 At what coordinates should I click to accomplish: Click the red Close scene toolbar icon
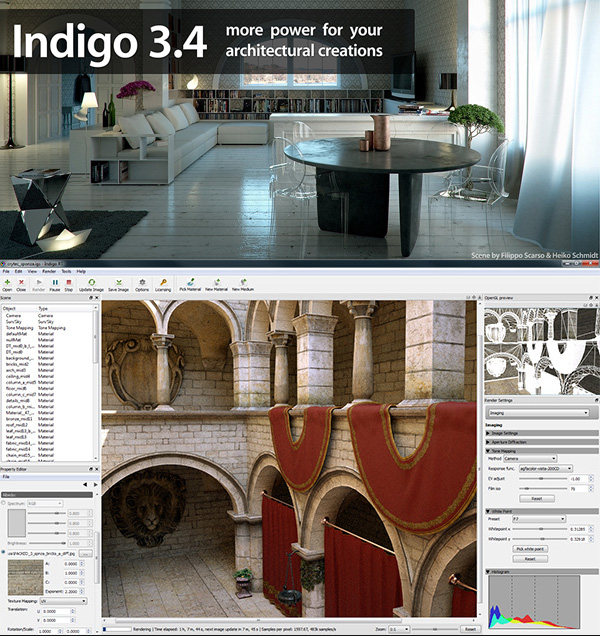click(21, 284)
